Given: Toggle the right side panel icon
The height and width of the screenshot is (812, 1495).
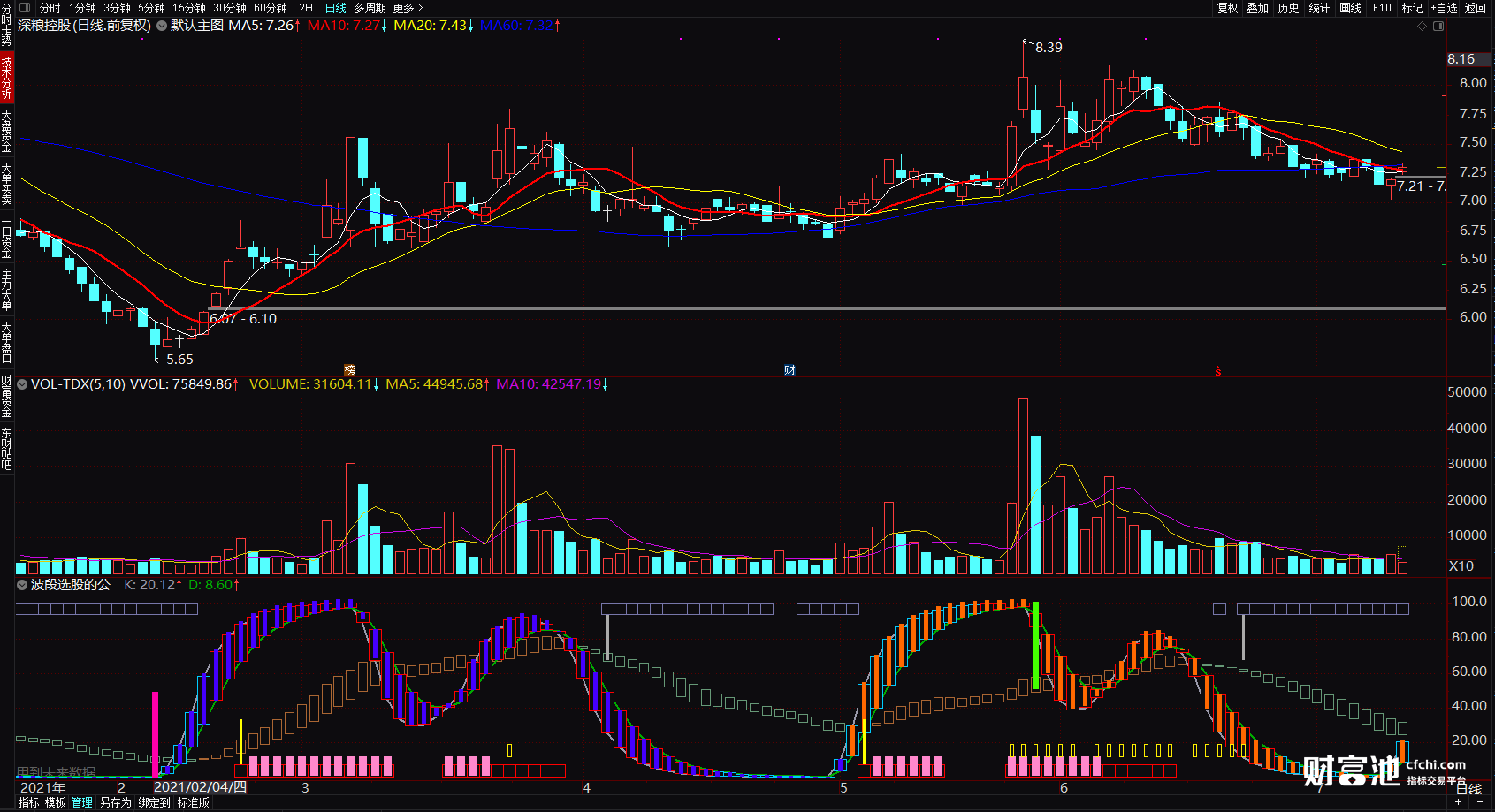Looking at the screenshot, I should point(1438,26).
